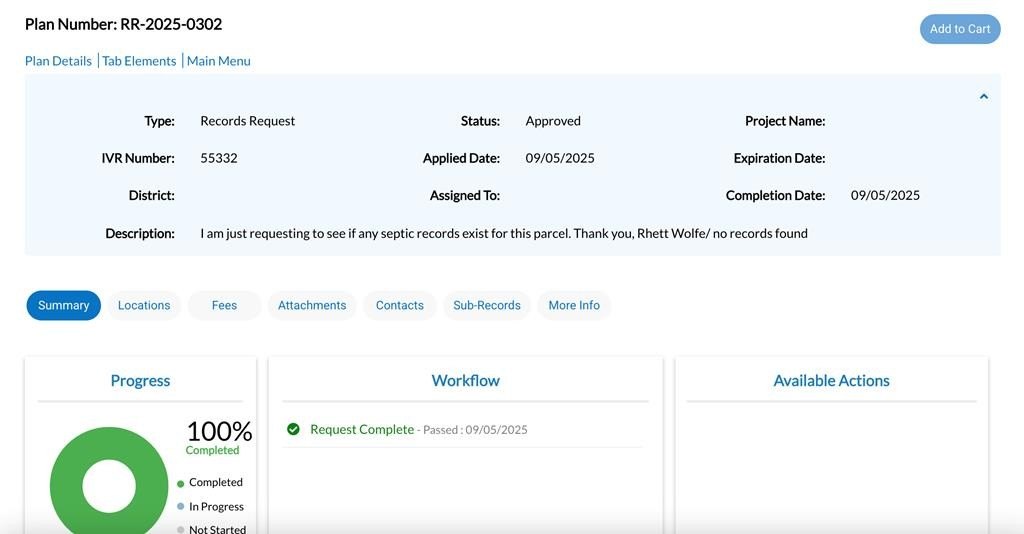Click the Available Actions panel heading

tap(831, 380)
